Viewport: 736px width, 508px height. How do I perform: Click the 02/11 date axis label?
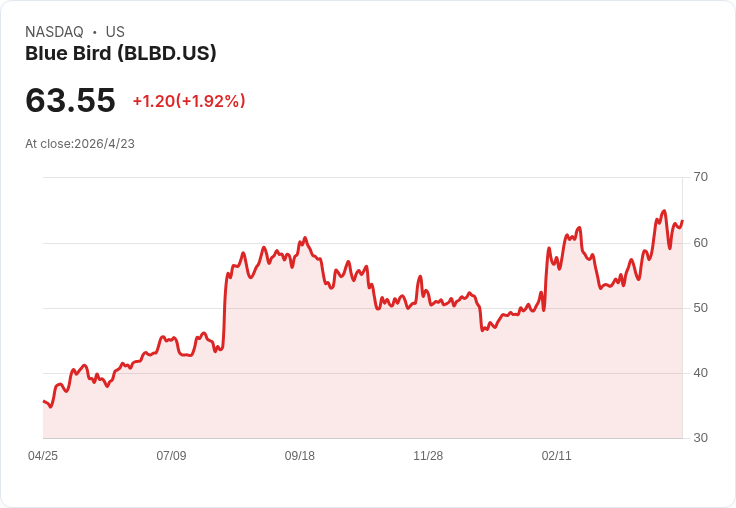556,456
